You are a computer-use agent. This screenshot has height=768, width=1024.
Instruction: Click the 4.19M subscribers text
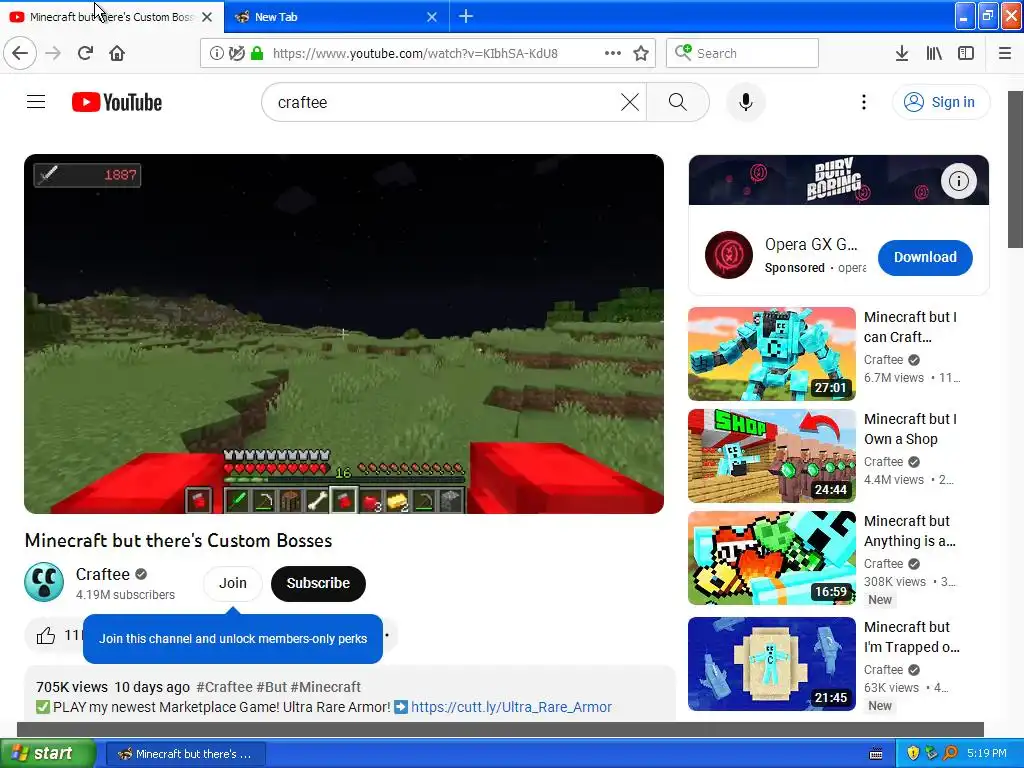[x=125, y=594]
